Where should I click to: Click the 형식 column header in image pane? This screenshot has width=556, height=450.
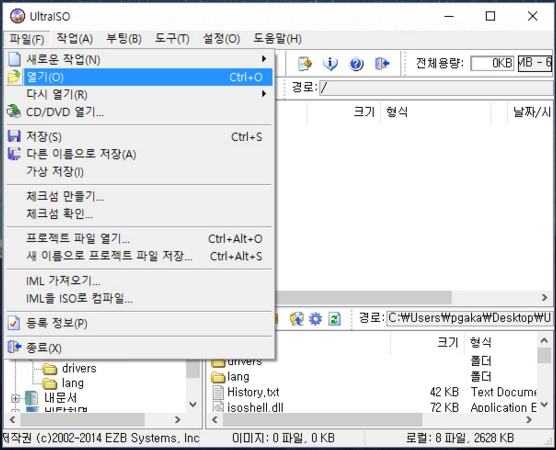point(436,112)
